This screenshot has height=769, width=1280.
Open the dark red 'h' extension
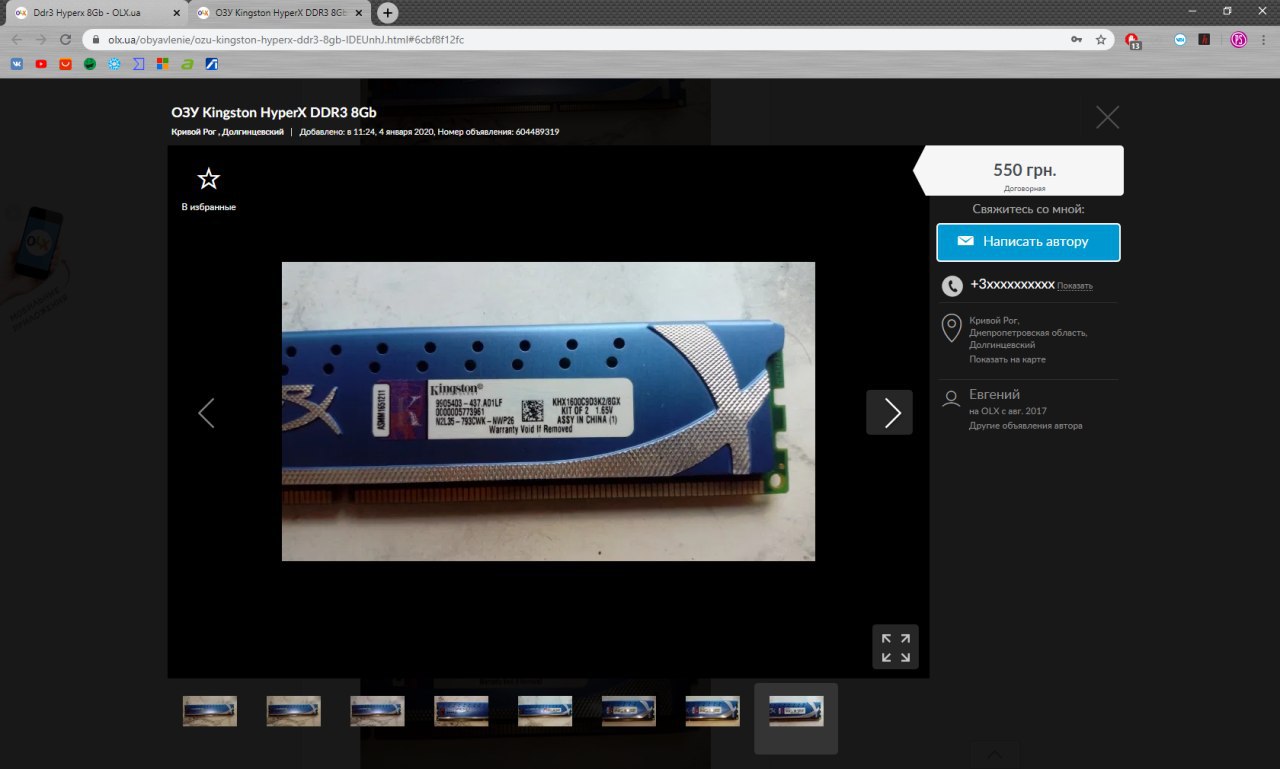point(1205,39)
